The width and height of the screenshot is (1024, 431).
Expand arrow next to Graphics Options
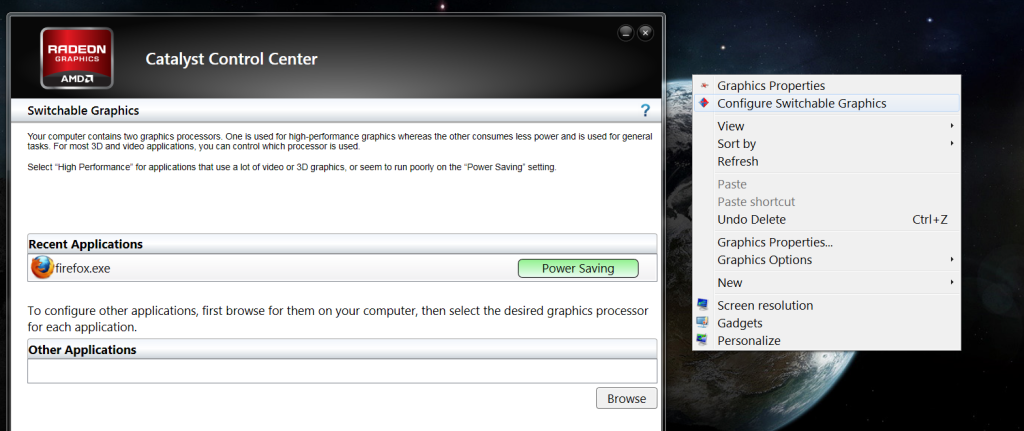[x=952, y=259]
